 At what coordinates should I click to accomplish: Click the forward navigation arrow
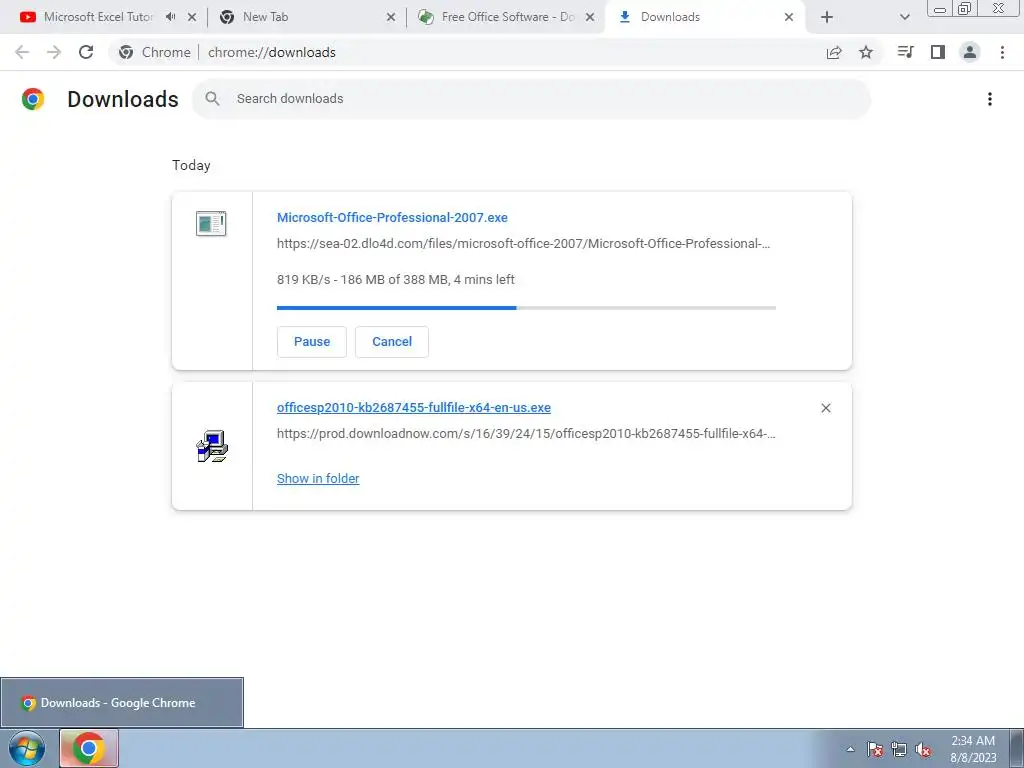tap(54, 52)
